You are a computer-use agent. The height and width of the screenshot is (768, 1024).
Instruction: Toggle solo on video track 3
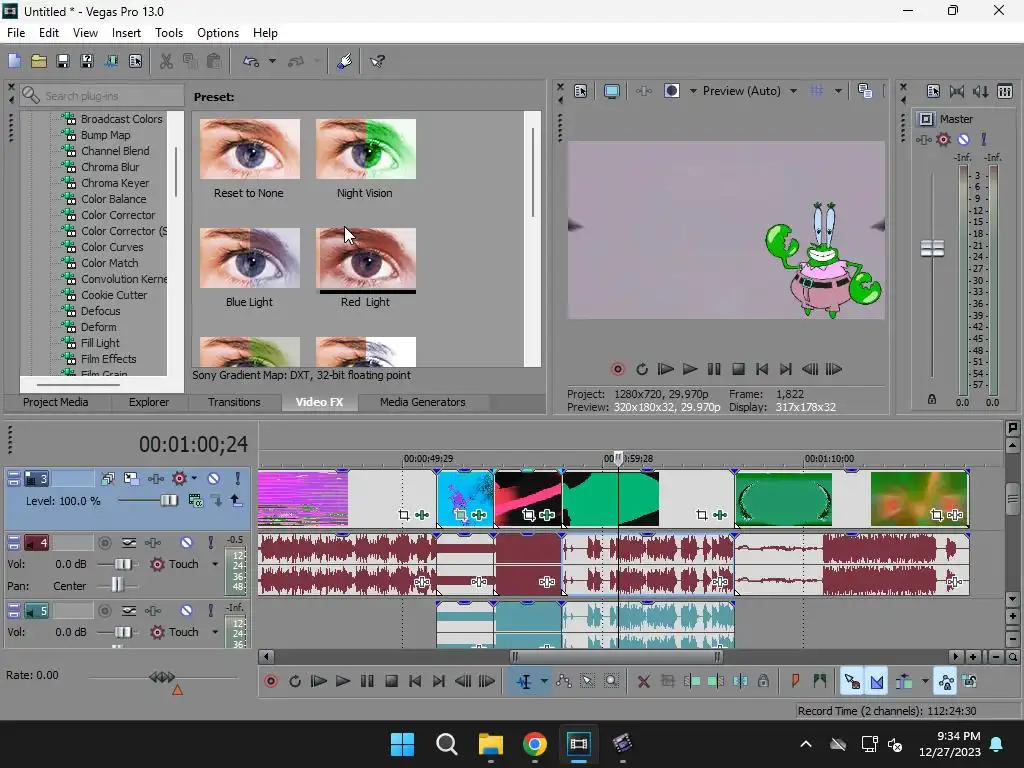(237, 479)
